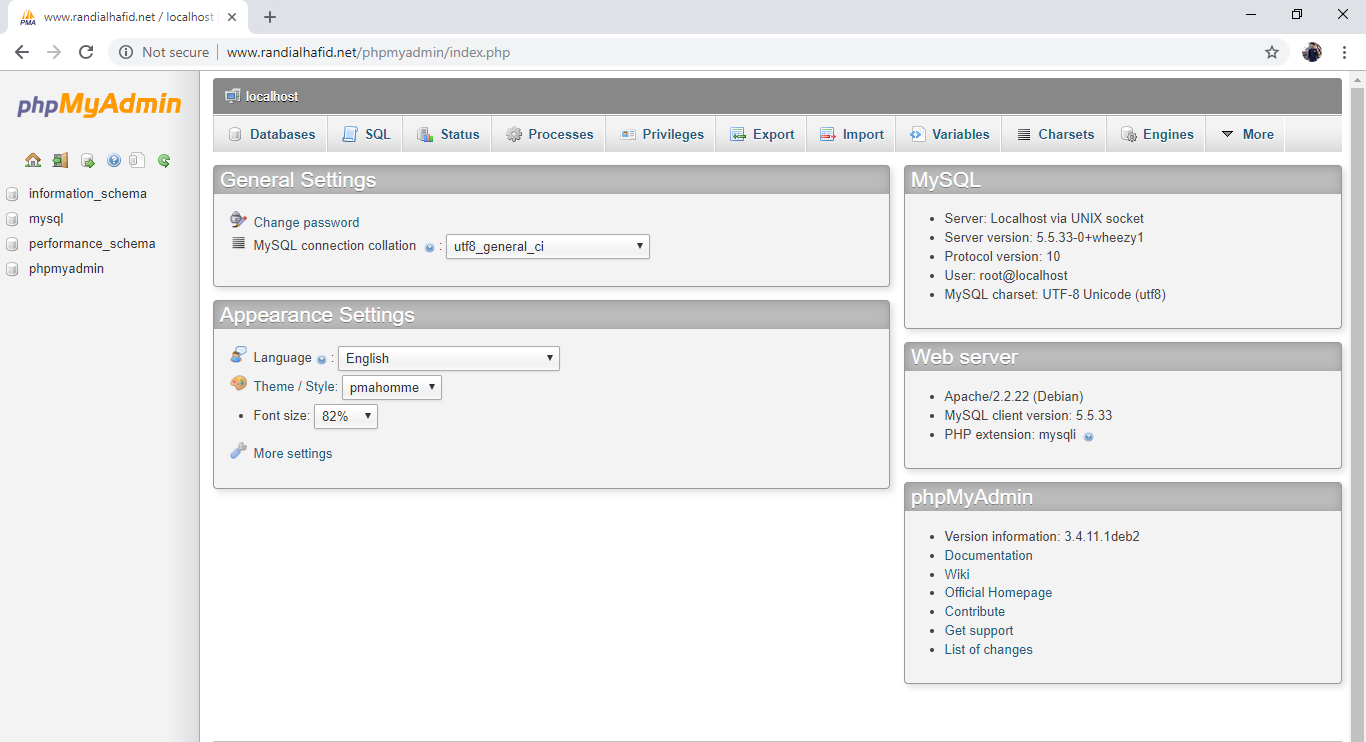Click the Engines tab icon
Screen dimensions: 1366x742
[1128, 134]
